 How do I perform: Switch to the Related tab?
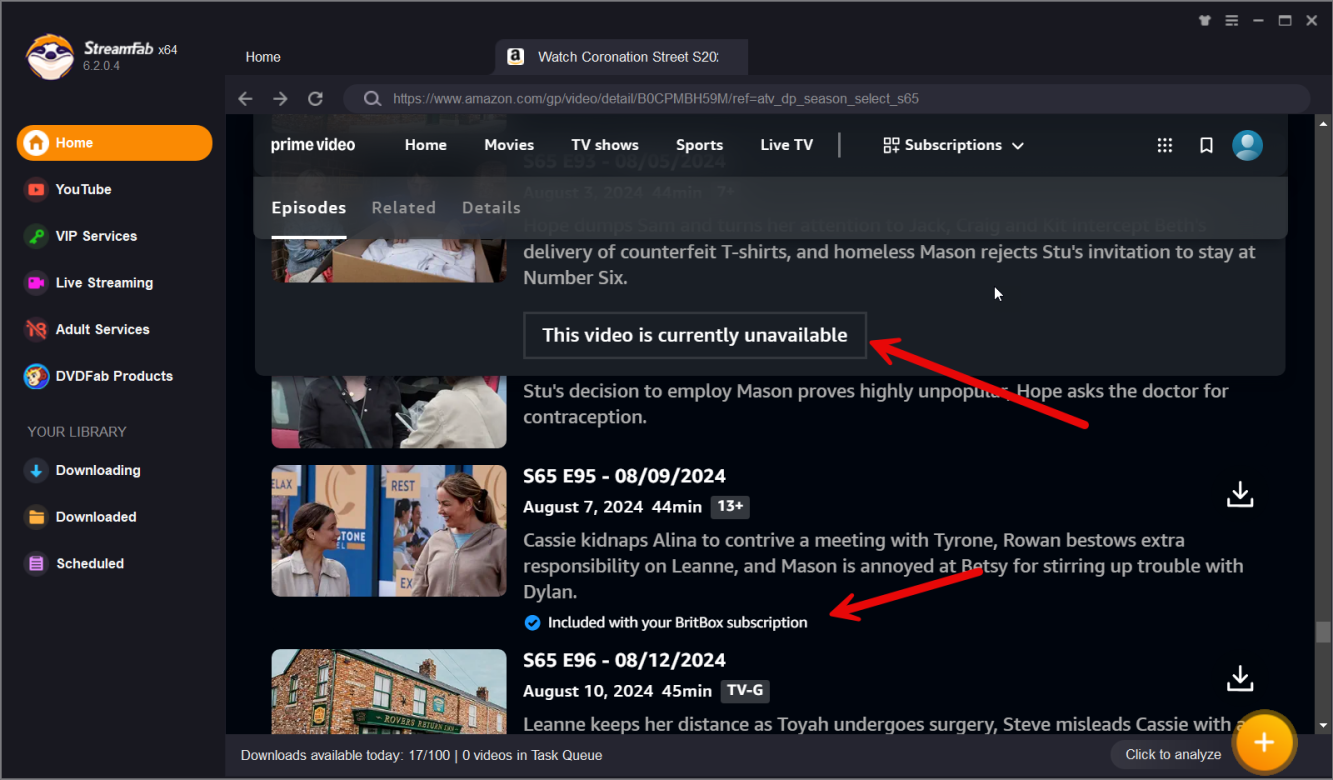coord(403,208)
